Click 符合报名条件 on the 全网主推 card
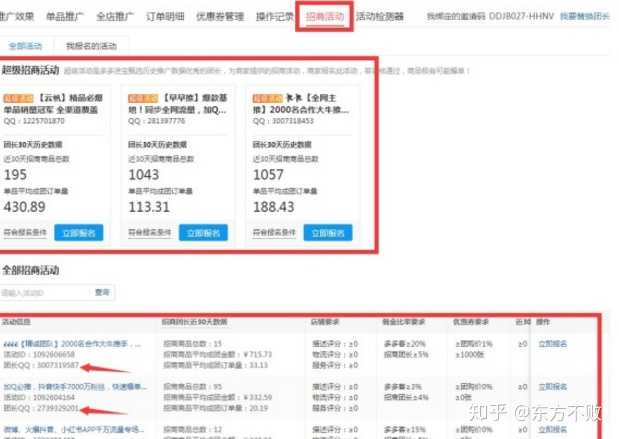The width and height of the screenshot is (619, 439). [x=274, y=233]
